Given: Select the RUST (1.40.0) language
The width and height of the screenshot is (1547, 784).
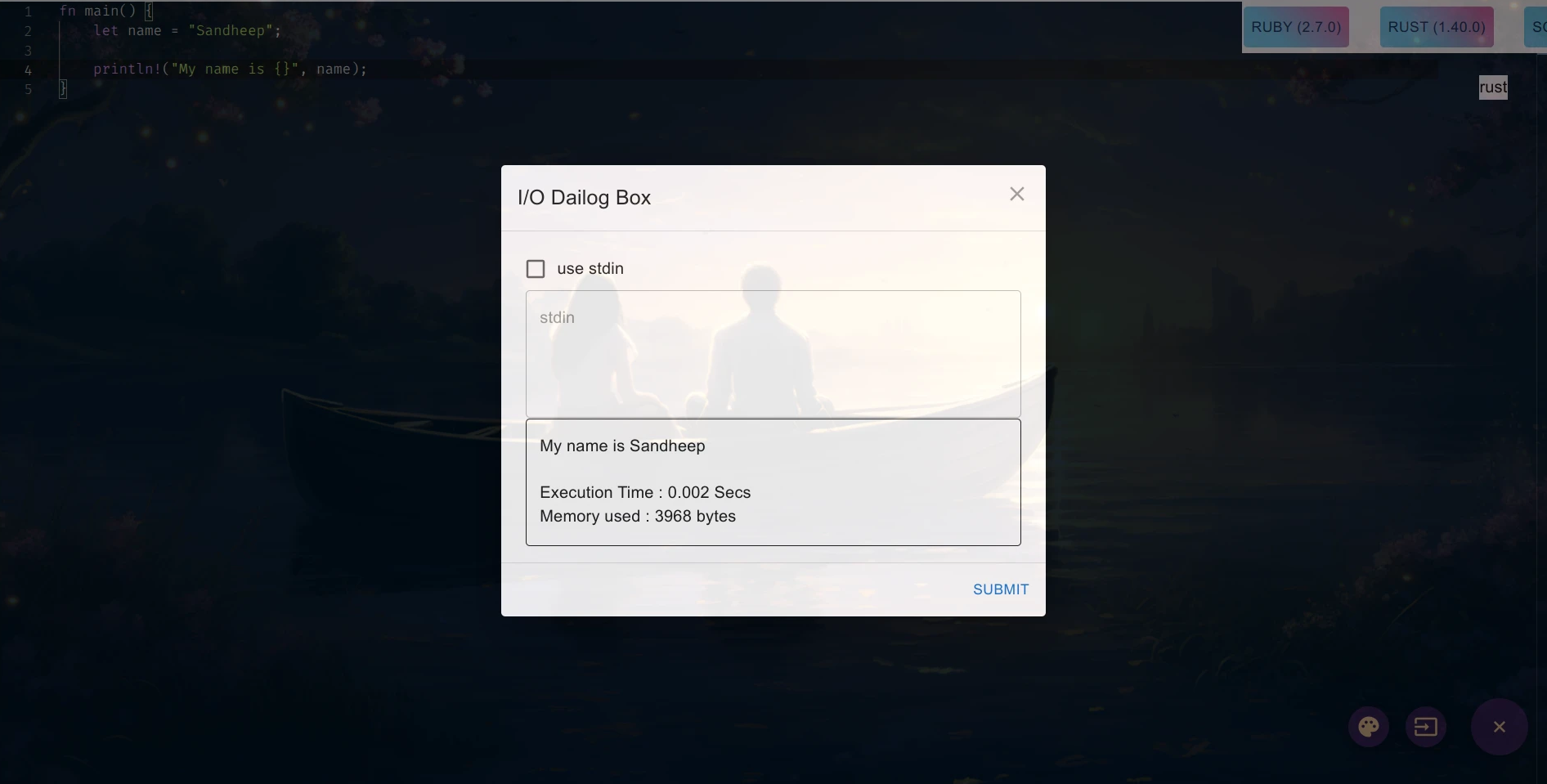Looking at the screenshot, I should pos(1437,27).
